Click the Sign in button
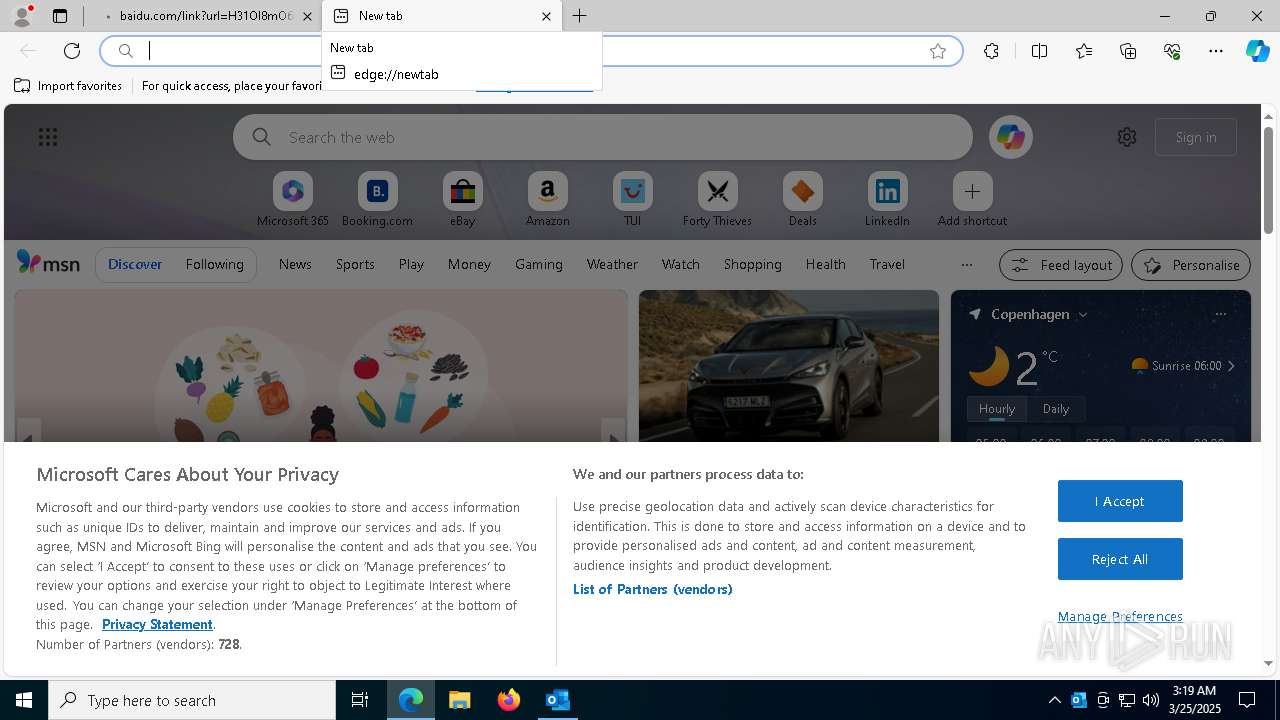The width and height of the screenshot is (1280, 720). [1196, 137]
